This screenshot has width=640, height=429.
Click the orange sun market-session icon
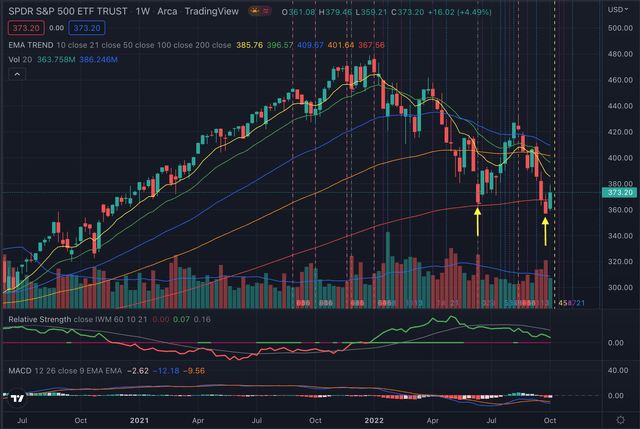(255, 11)
